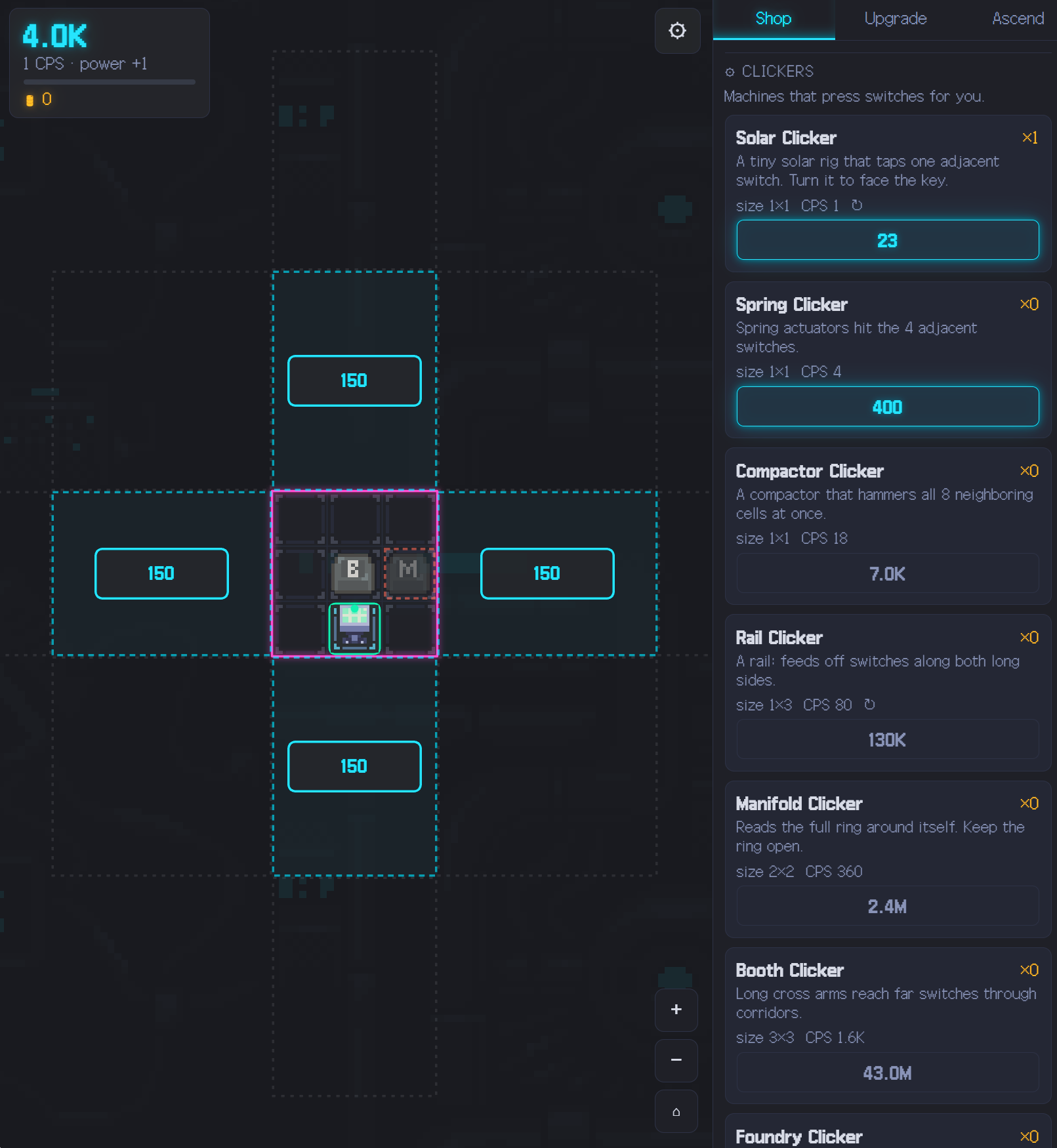Zoom out with the minus button
The width and height of the screenshot is (1057, 1148).
tap(676, 1060)
